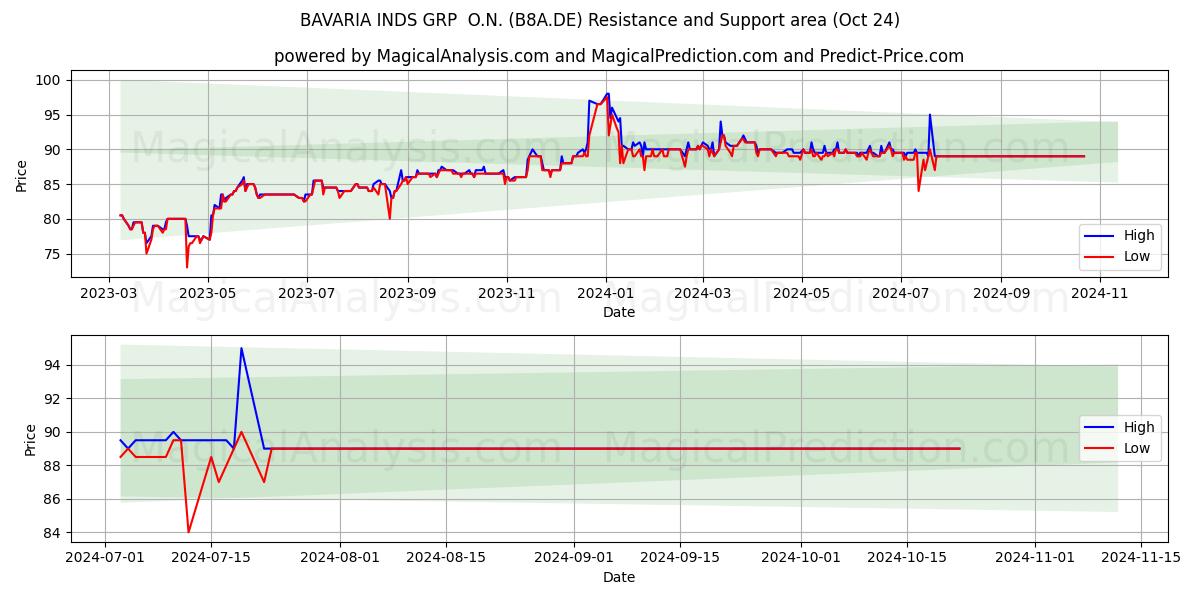
Task: Click the '2024-07' x-axis label on top chart
Action: click(x=900, y=294)
